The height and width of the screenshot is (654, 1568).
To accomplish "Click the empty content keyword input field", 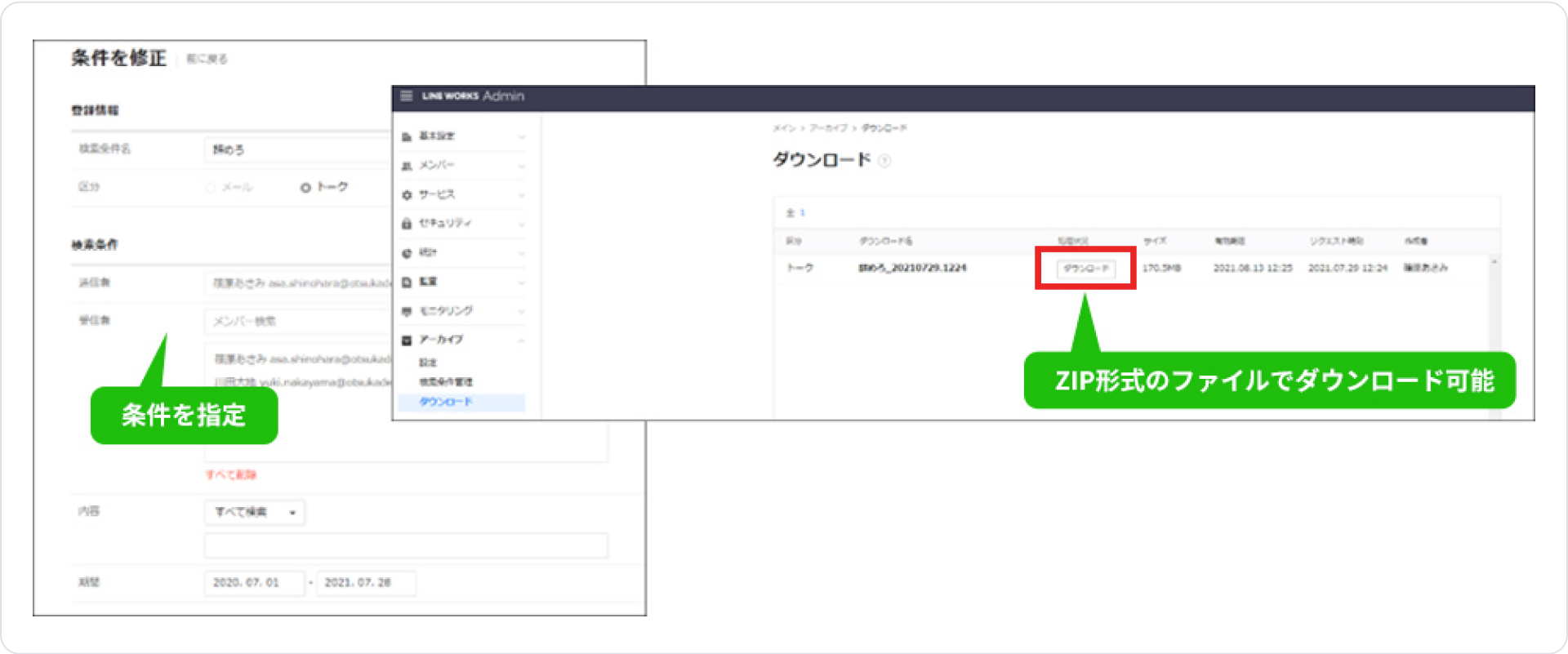I will tap(406, 545).
